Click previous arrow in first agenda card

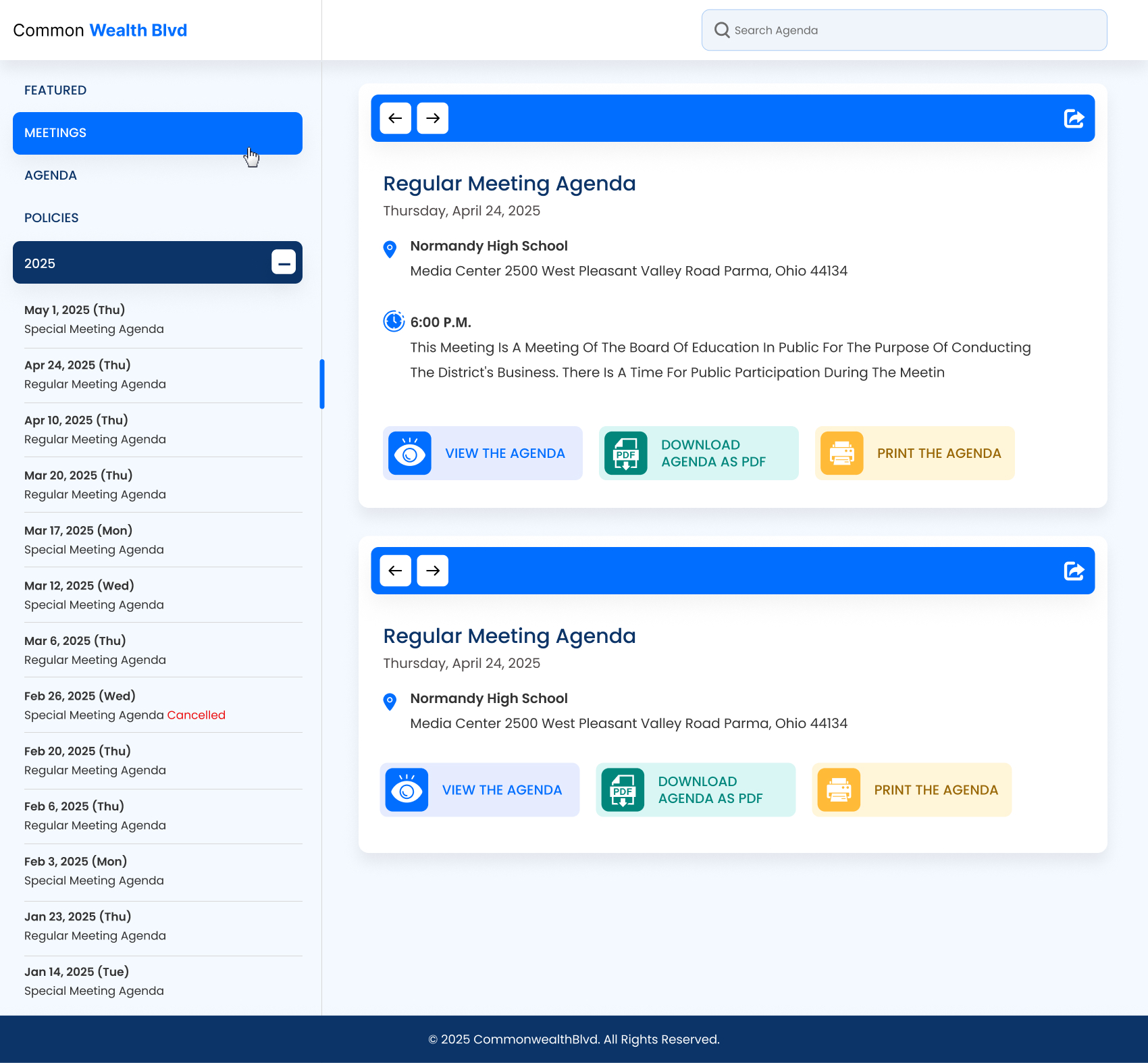[x=396, y=118]
